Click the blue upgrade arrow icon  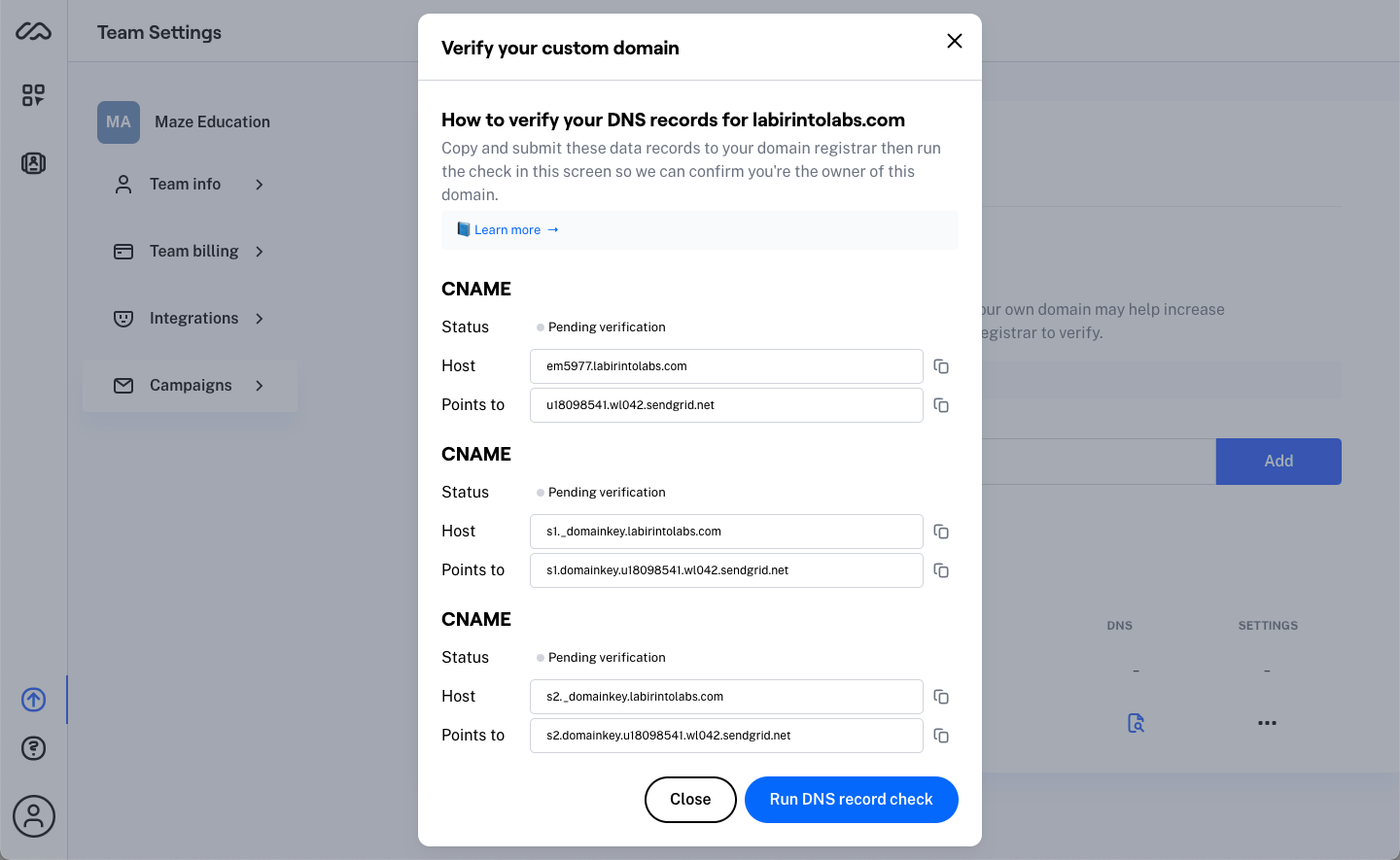(x=33, y=700)
